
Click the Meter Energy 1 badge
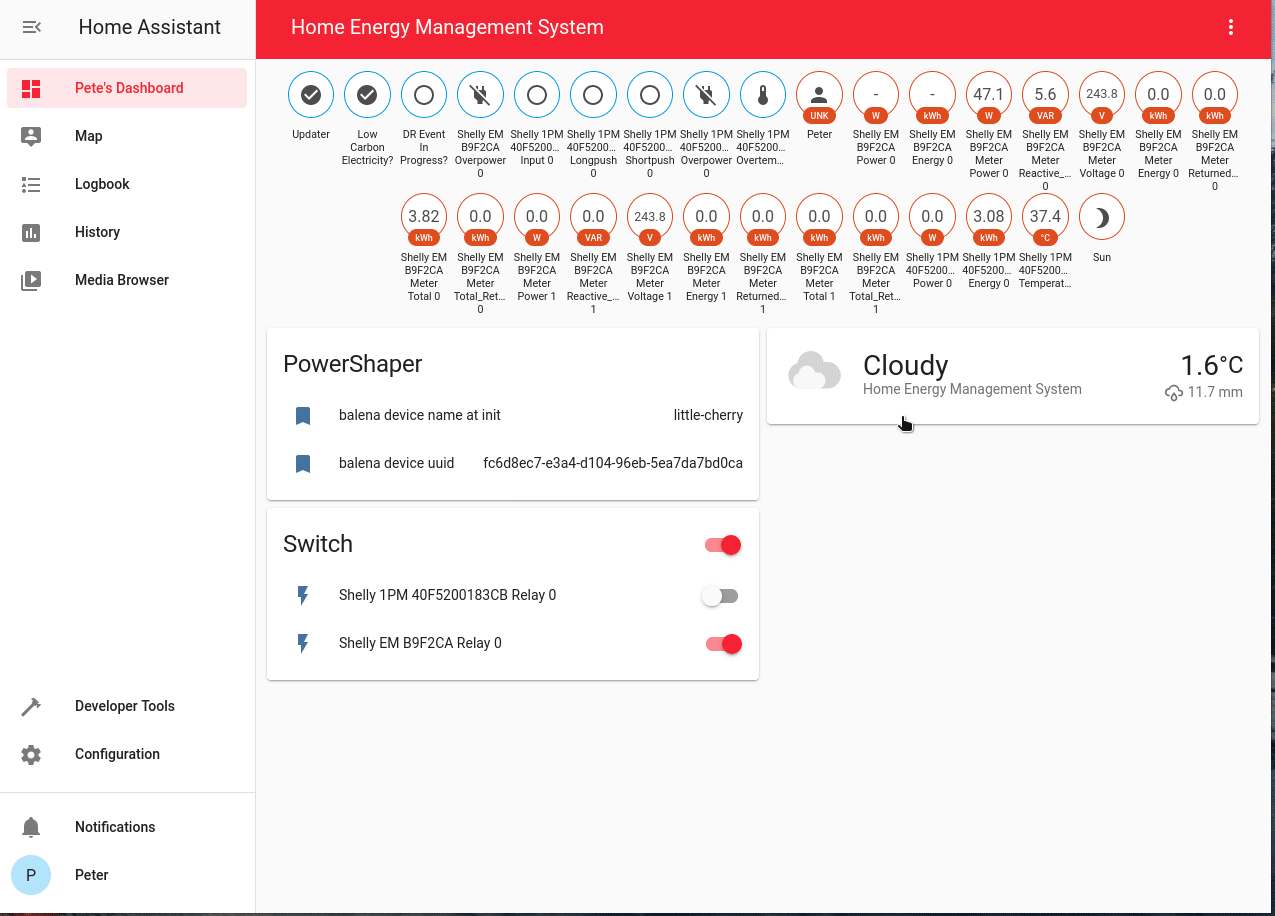pyautogui.click(x=706, y=218)
